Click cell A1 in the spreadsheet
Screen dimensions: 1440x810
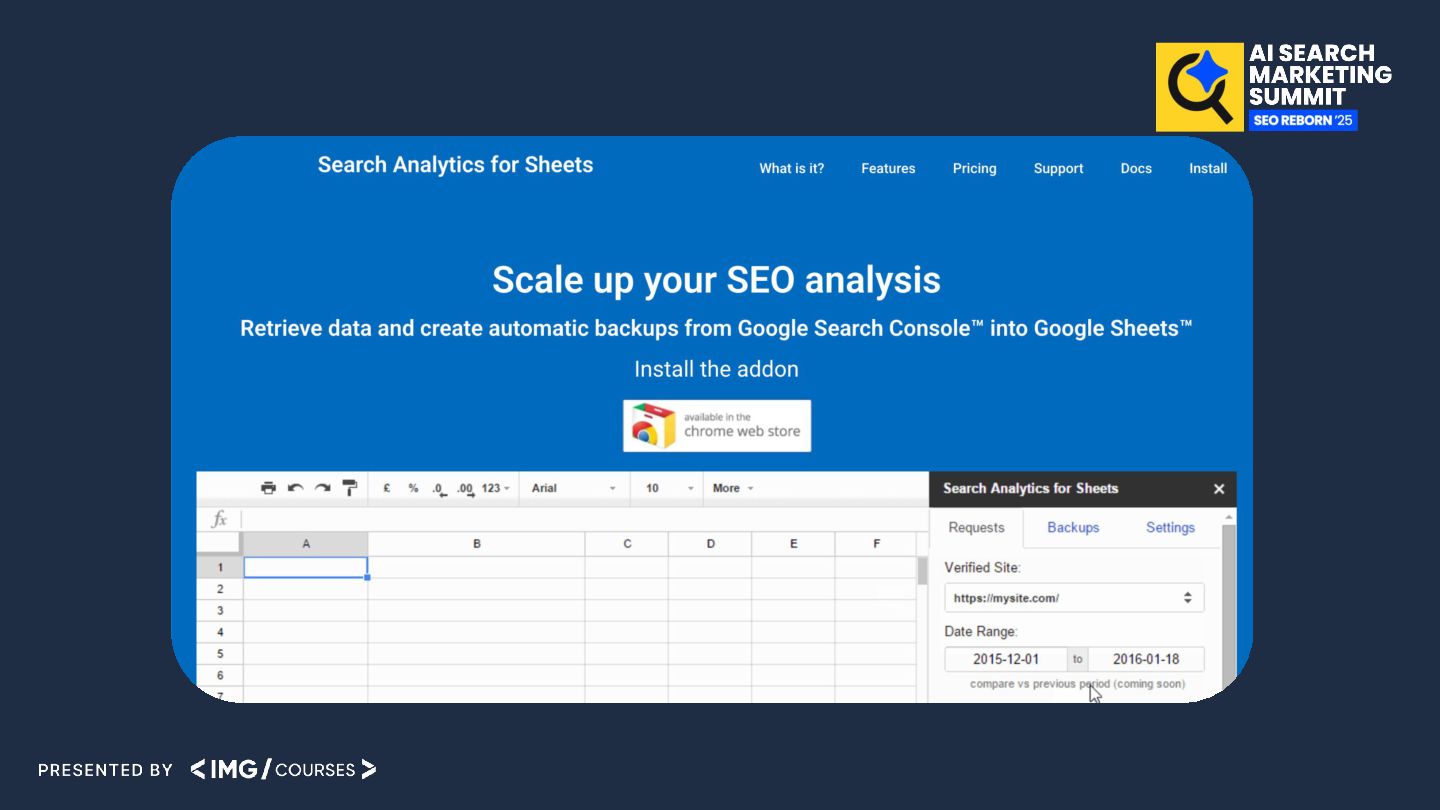[x=306, y=567]
